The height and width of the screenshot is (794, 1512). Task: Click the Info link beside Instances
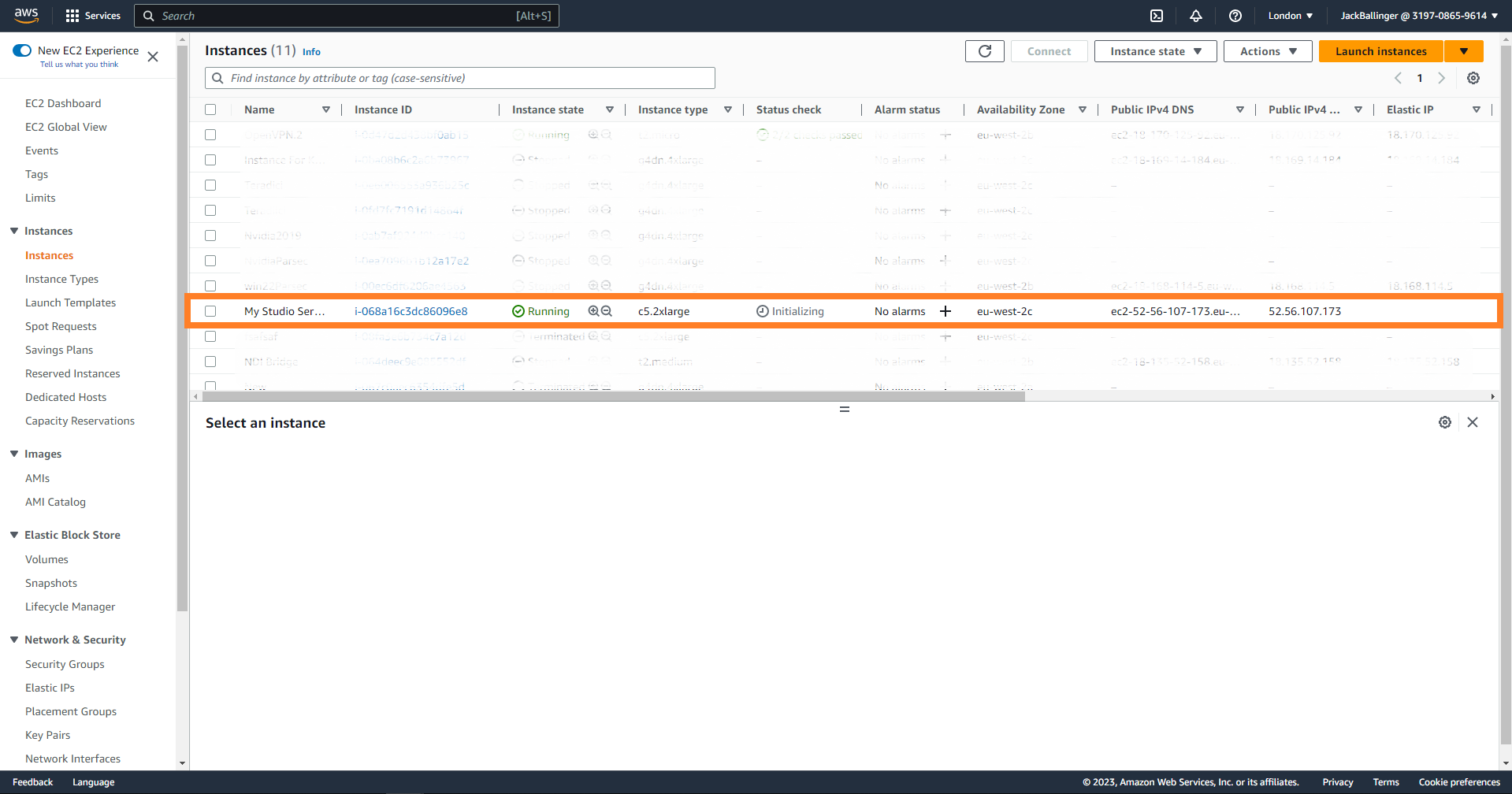click(311, 52)
